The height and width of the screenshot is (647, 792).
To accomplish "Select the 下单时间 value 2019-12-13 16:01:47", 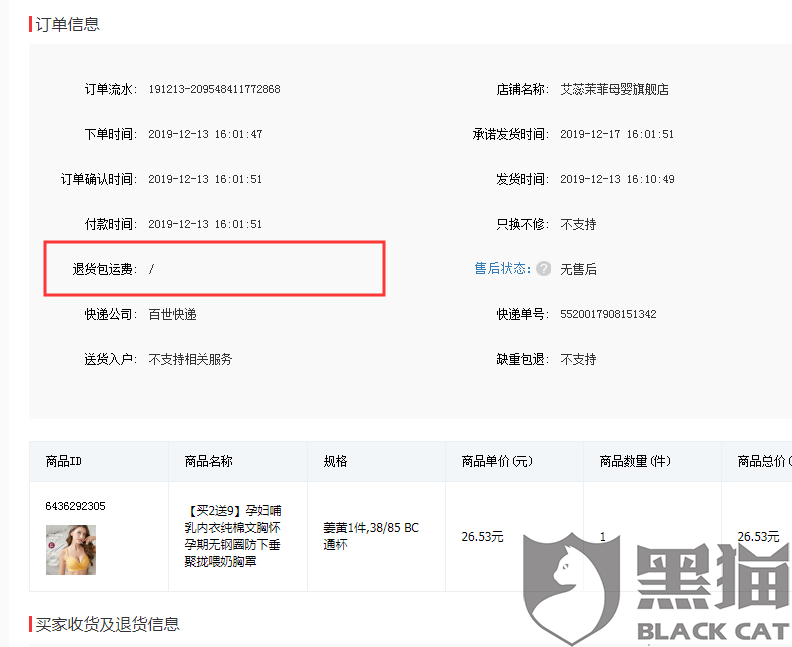I will (x=205, y=134).
